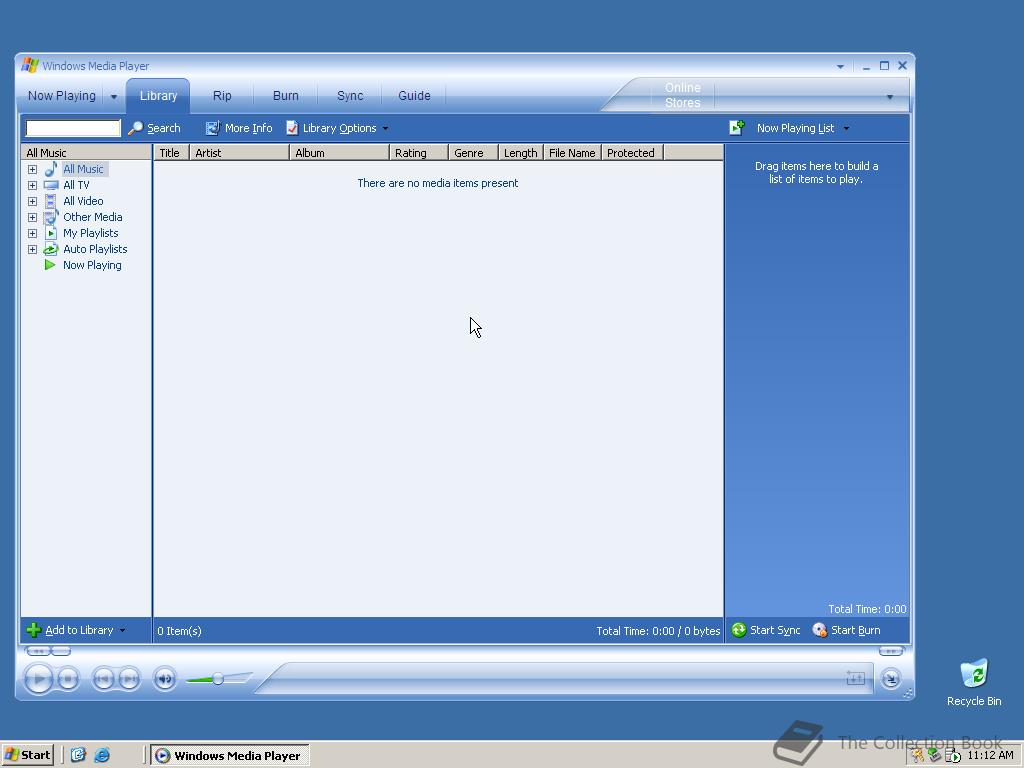Click the All Music note icon
This screenshot has width=1024, height=768.
51,169
